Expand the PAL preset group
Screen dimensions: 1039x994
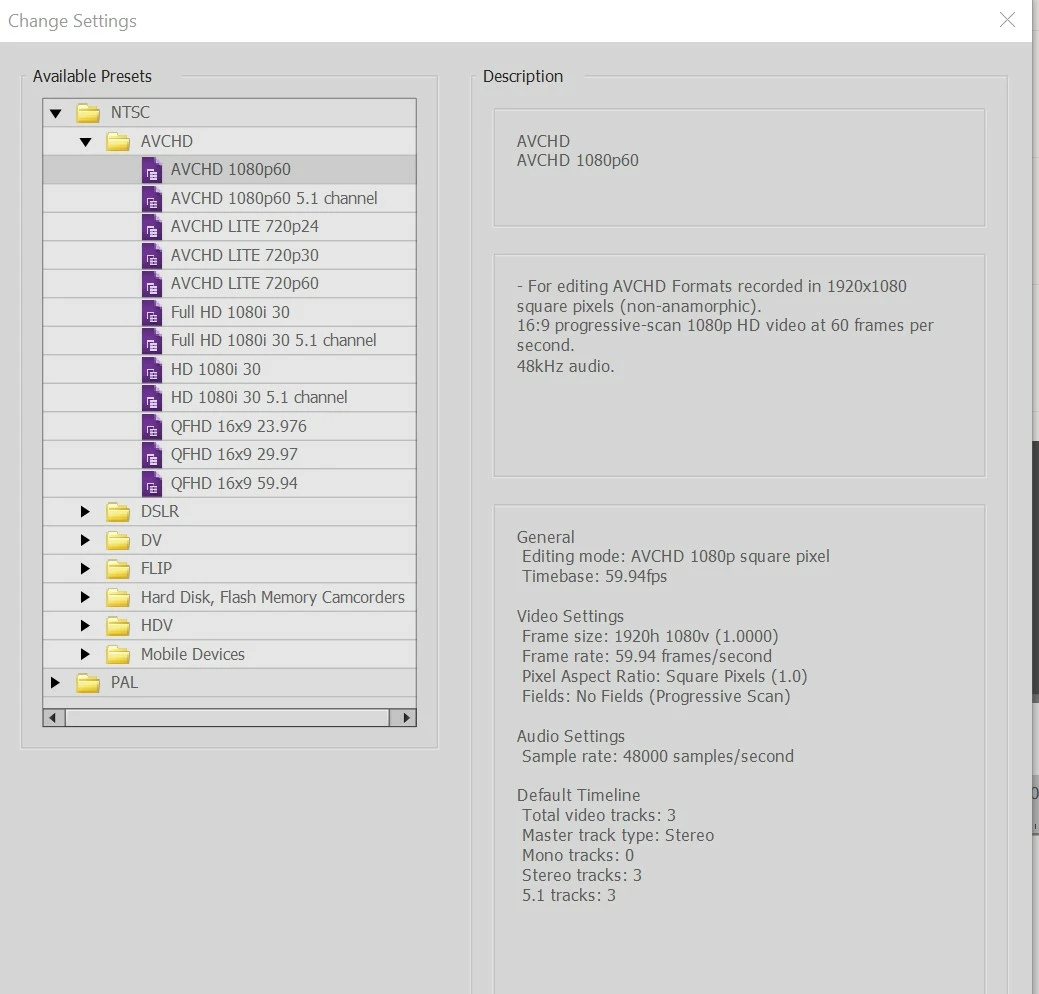point(55,683)
